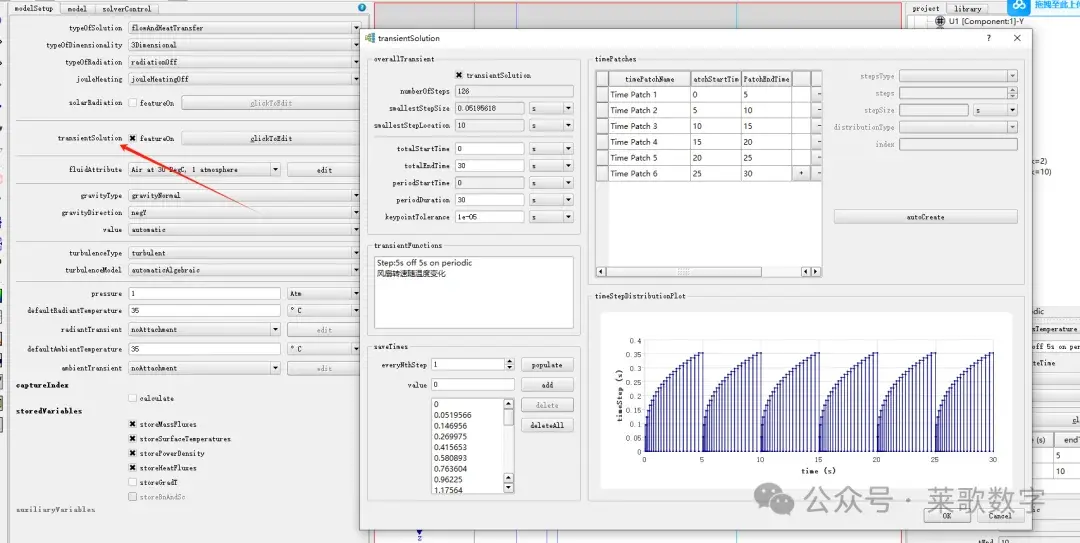
Task: Click the cloud upload icon at top right
Action: [1019, 6]
